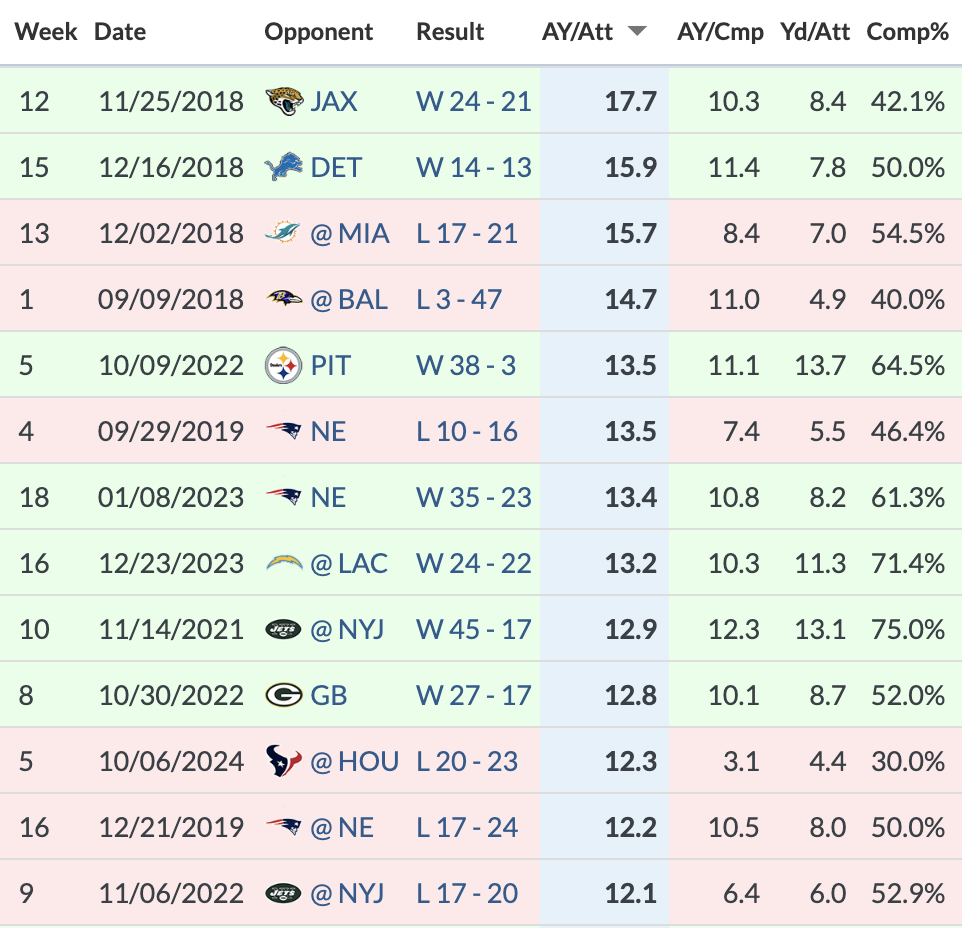Open the @ LAC opponent link
Screen dimensions: 962x928
click(x=349, y=563)
